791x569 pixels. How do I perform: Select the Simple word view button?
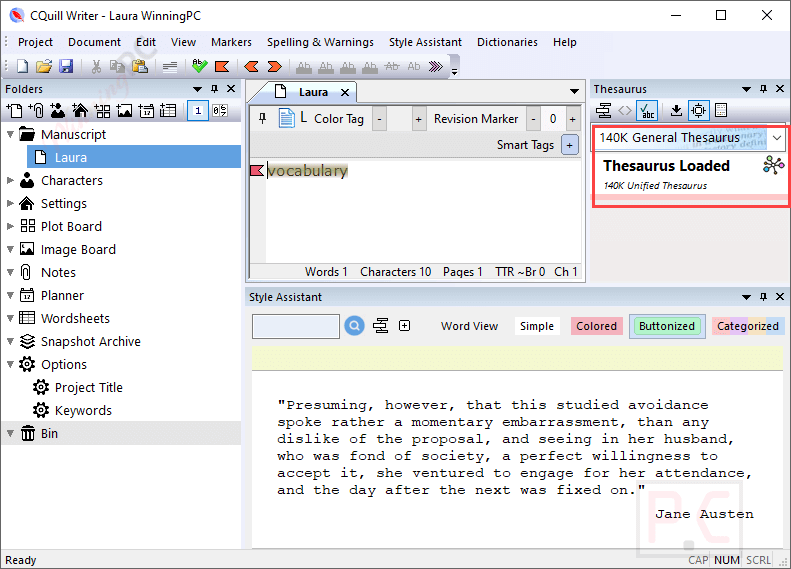pyautogui.click(x=537, y=326)
